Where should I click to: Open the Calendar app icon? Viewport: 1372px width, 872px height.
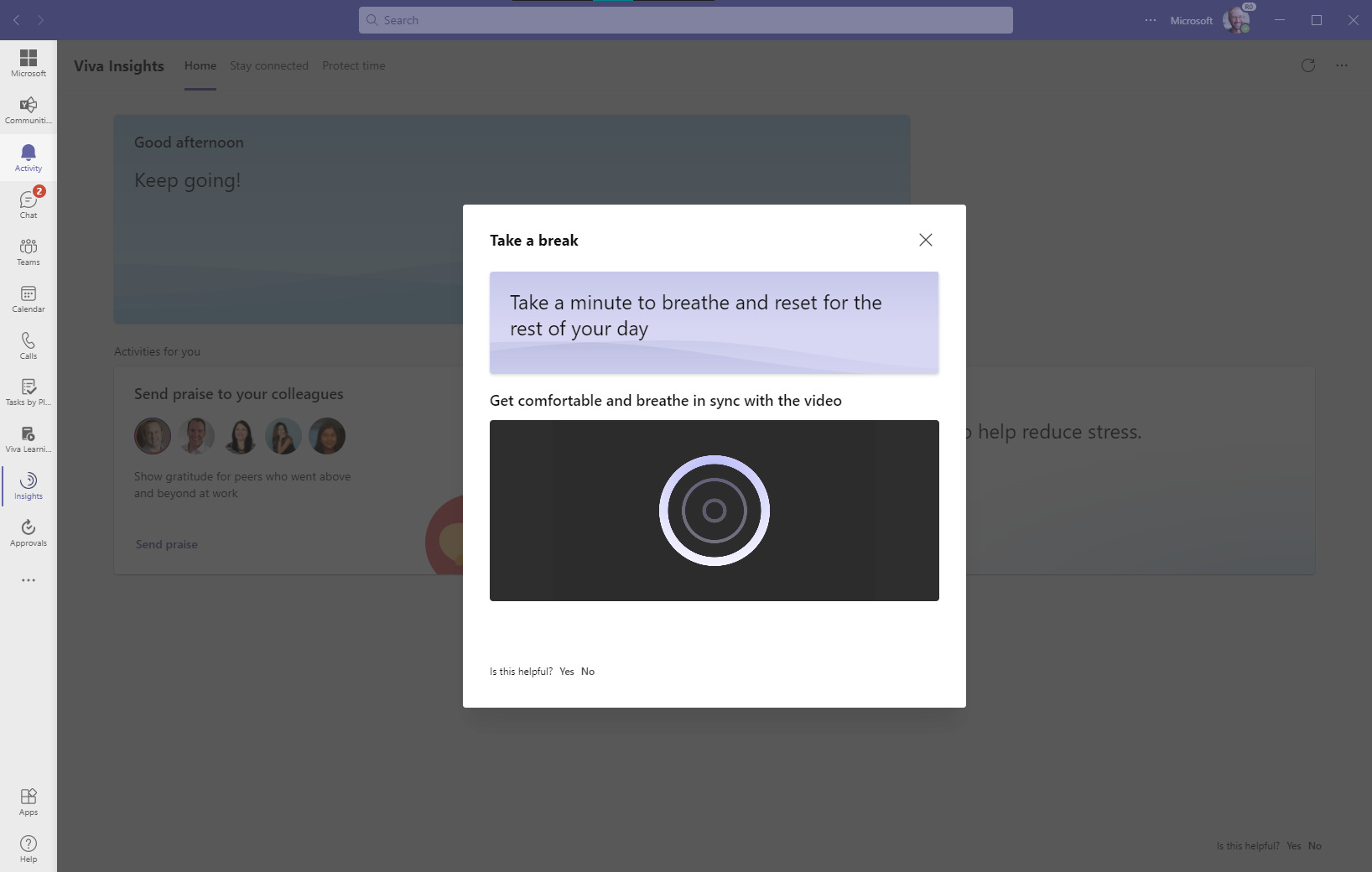(x=29, y=298)
